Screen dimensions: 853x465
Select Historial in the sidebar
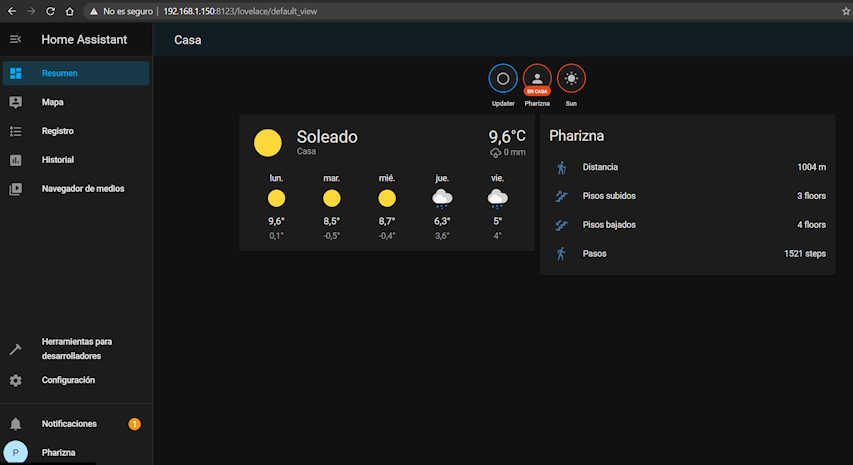[x=76, y=160]
